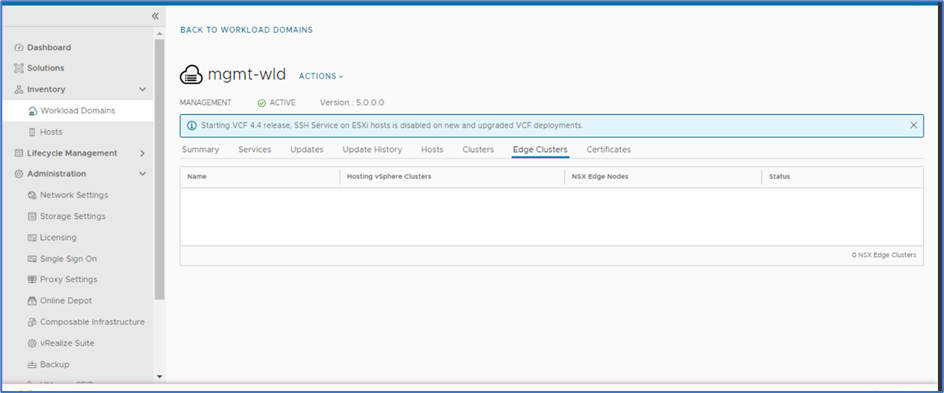944x393 pixels.
Task: Click the Solutions icon in sidebar
Action: (x=19, y=69)
